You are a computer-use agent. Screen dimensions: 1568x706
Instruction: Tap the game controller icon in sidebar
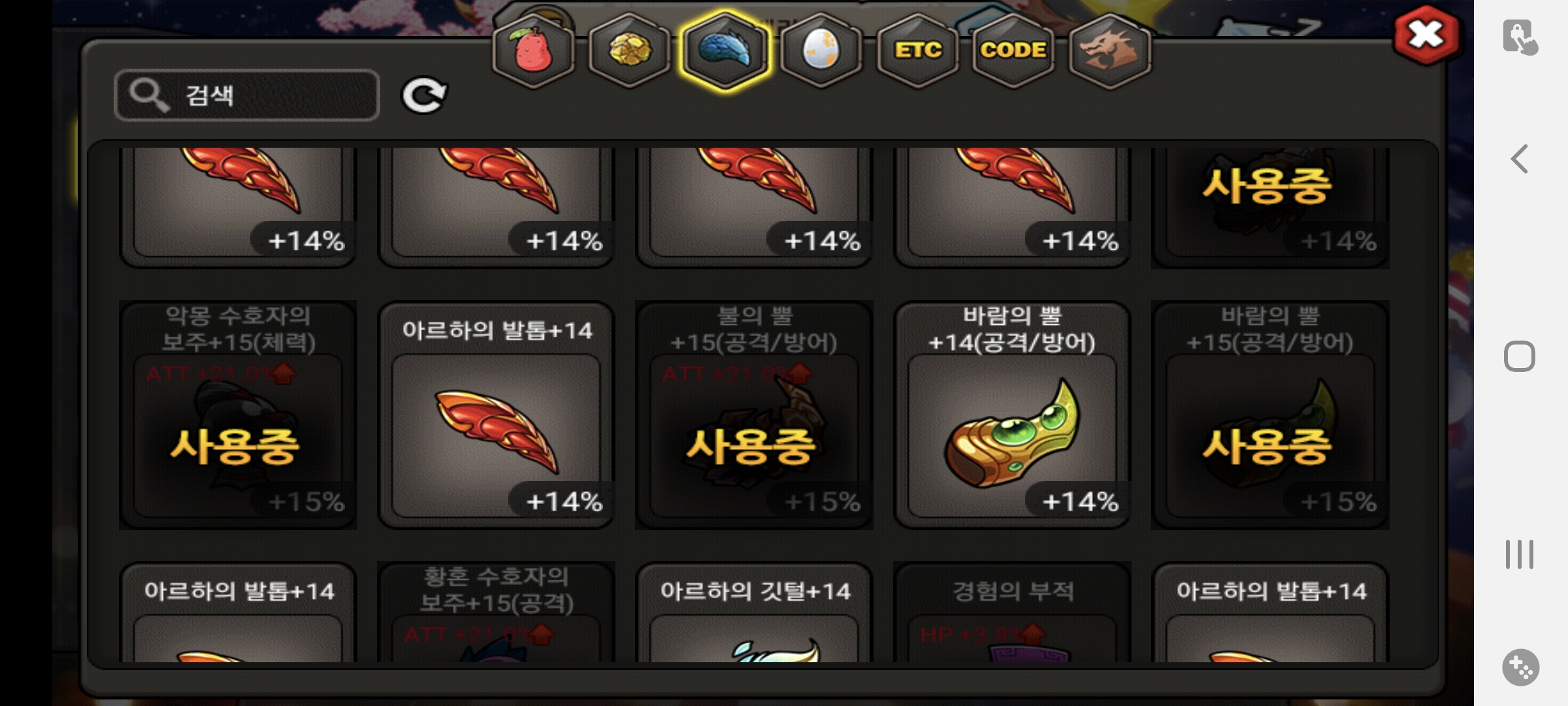click(x=1520, y=667)
